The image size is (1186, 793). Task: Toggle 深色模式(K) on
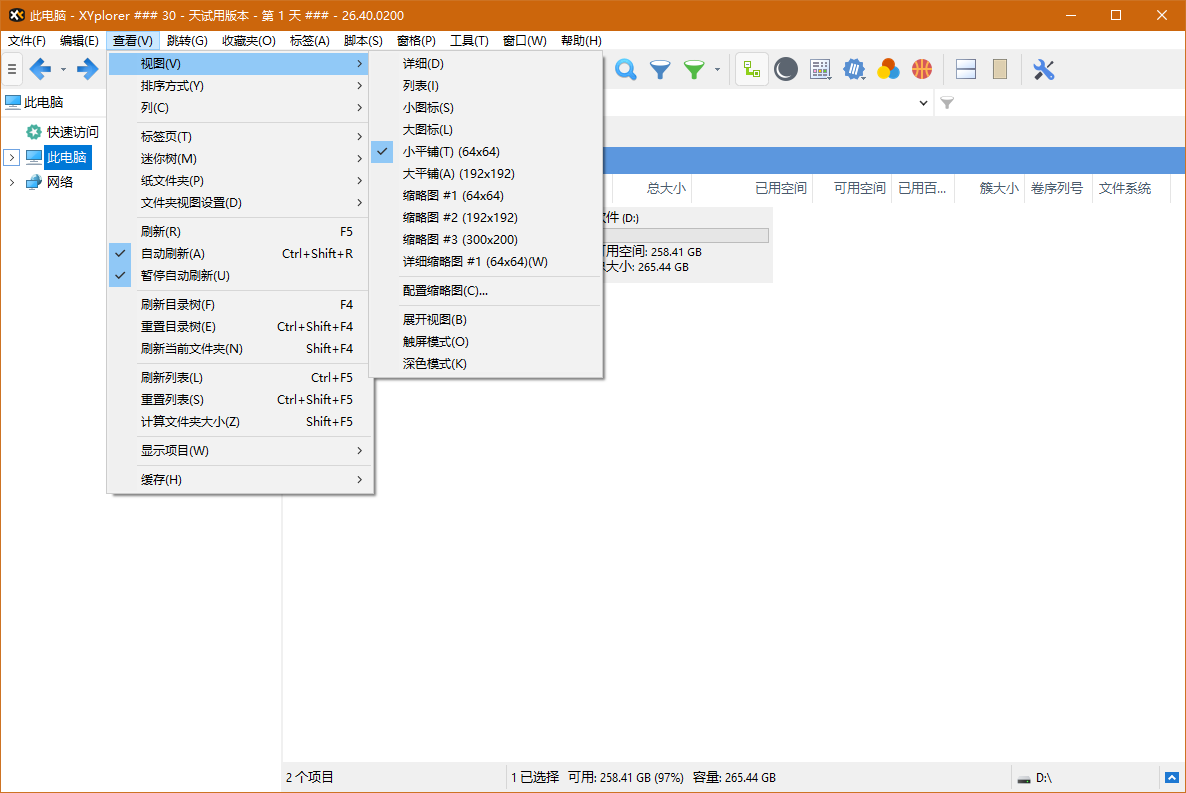(x=486, y=364)
